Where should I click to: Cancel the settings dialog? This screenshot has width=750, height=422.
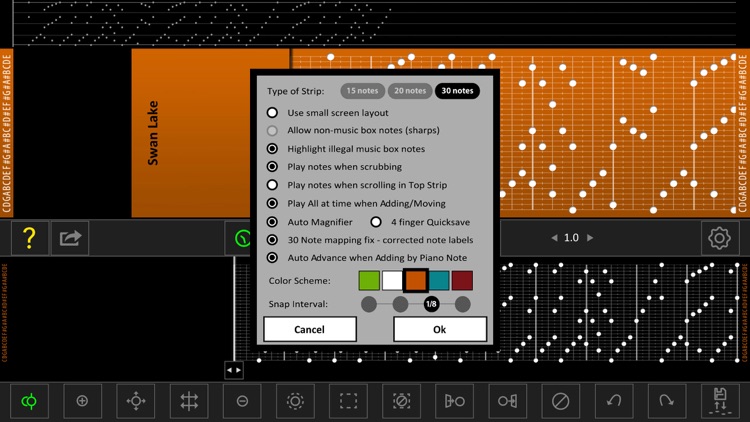tap(310, 329)
